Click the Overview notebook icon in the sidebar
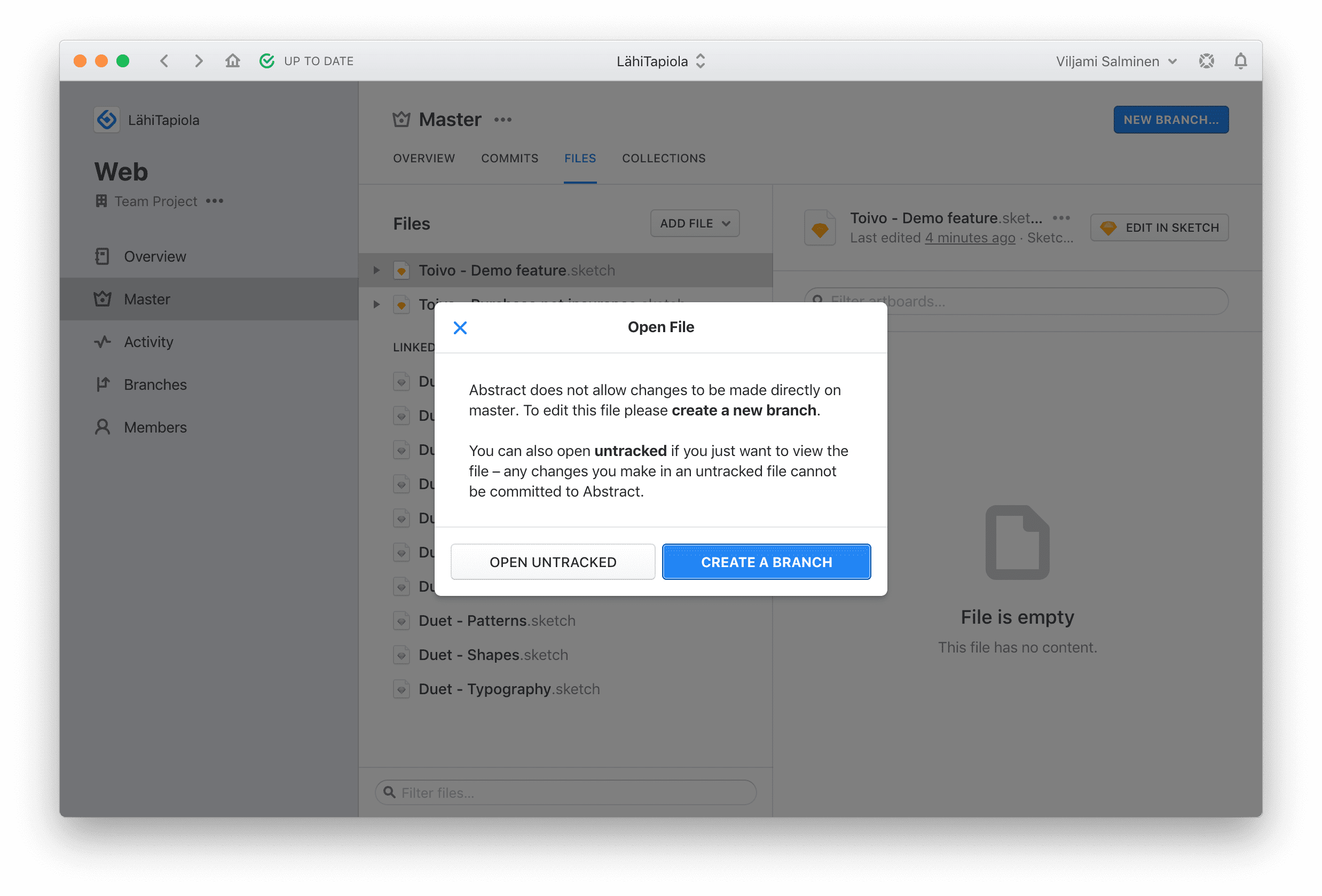The height and width of the screenshot is (896, 1322). point(103,256)
